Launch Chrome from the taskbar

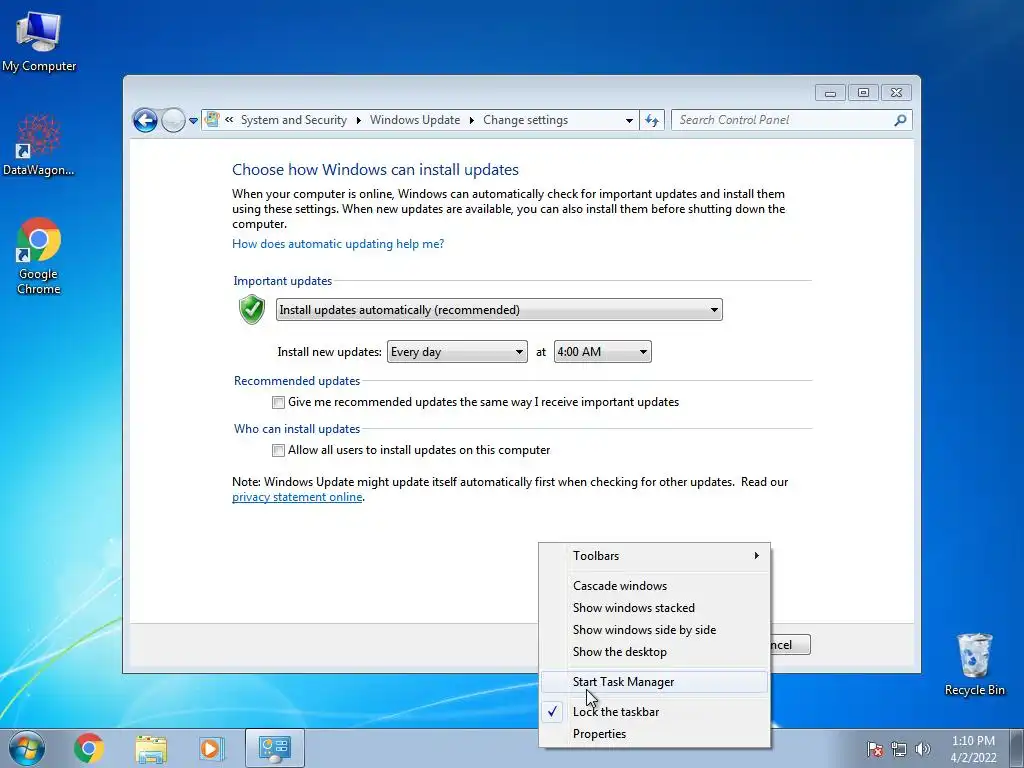[89, 748]
